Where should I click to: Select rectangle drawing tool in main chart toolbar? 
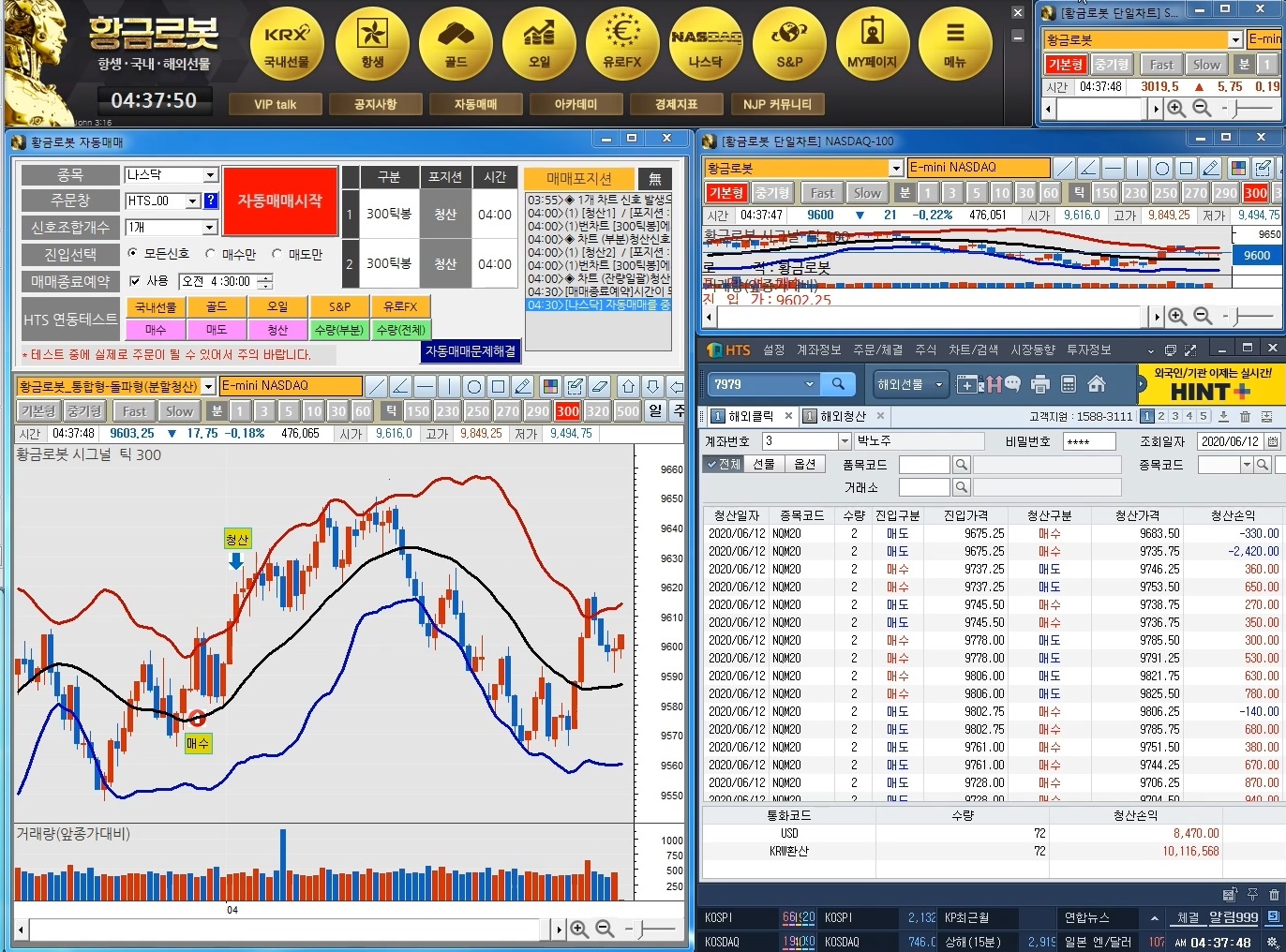coord(498,386)
